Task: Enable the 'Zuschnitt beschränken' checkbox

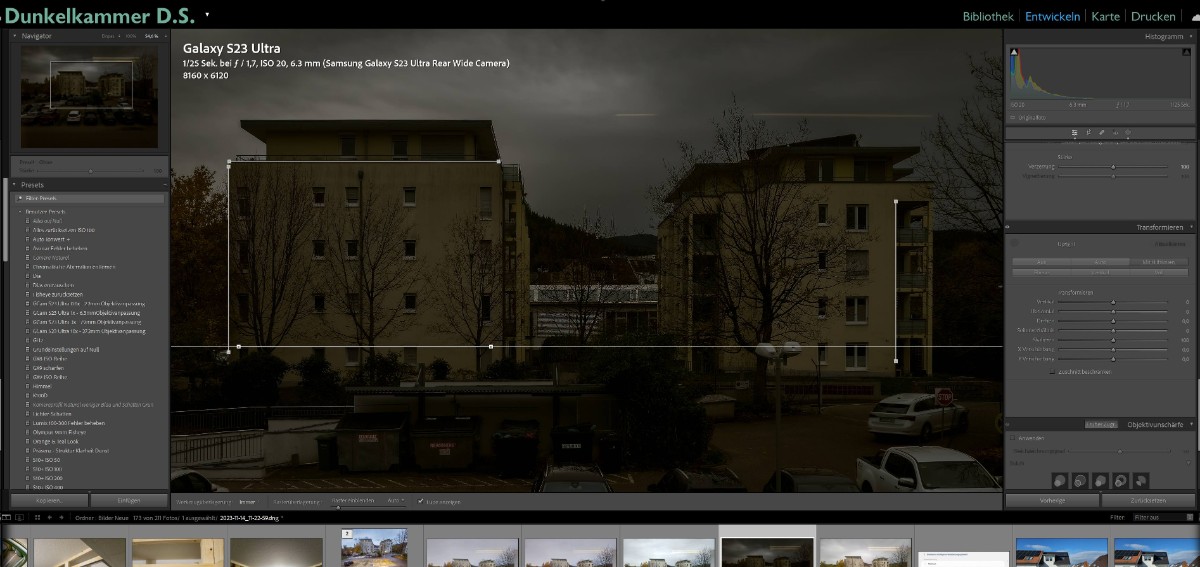Action: pos(1053,372)
